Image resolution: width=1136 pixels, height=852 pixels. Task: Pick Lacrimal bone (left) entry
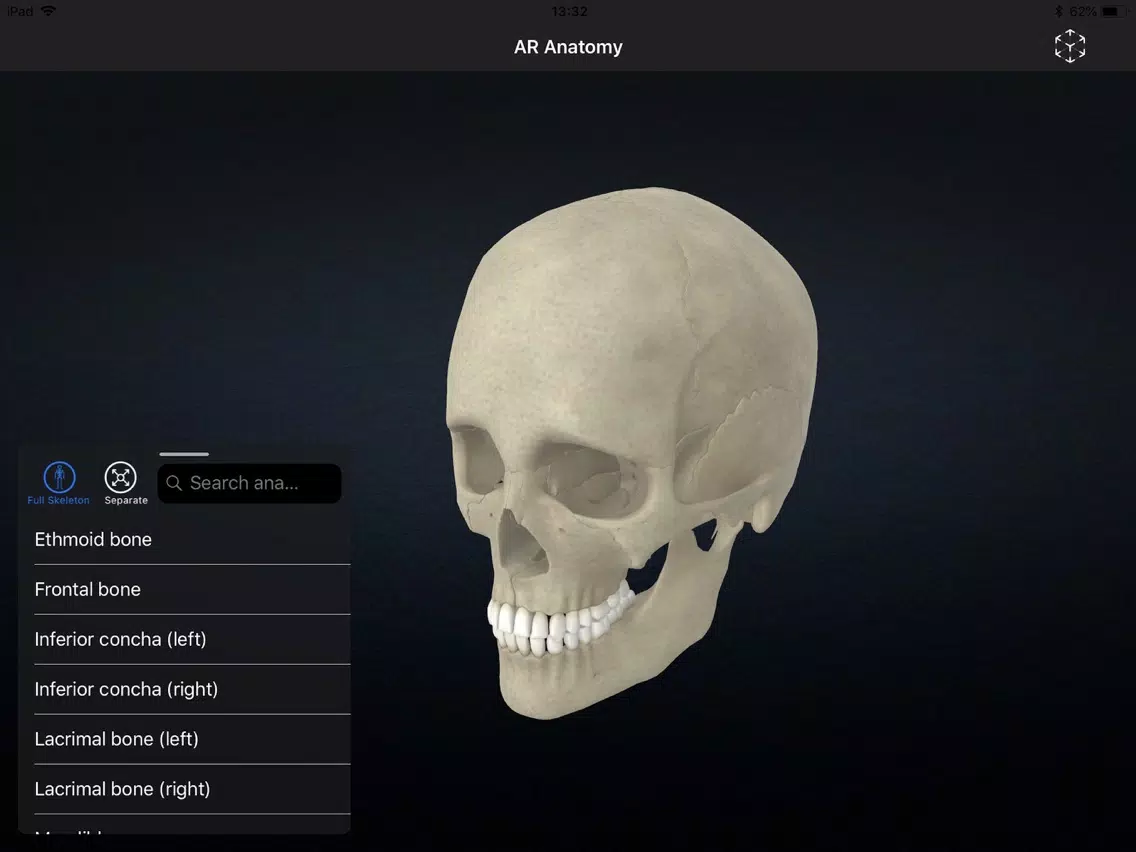point(192,740)
